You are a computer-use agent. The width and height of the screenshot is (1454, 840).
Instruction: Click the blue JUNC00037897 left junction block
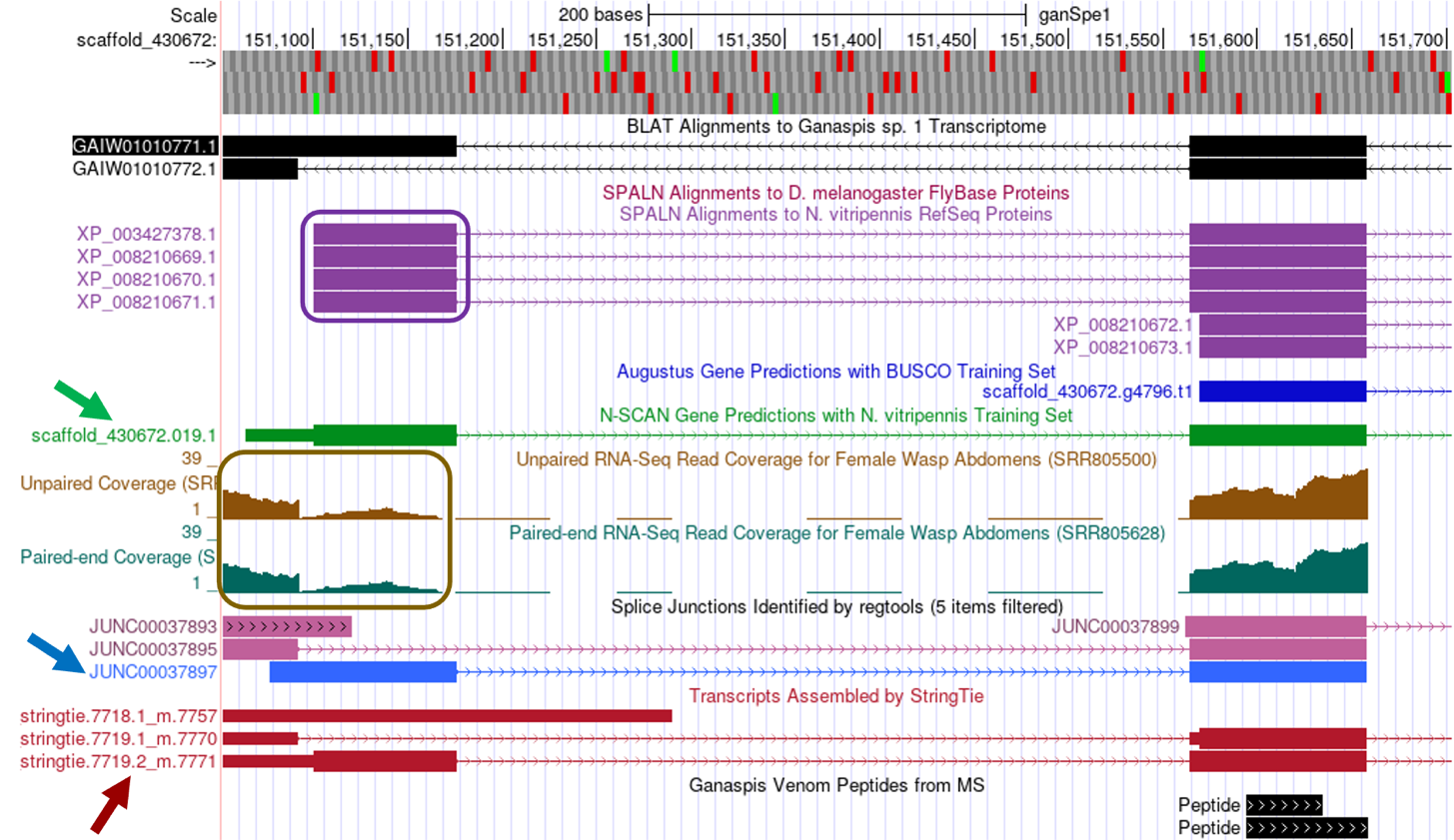pos(363,672)
